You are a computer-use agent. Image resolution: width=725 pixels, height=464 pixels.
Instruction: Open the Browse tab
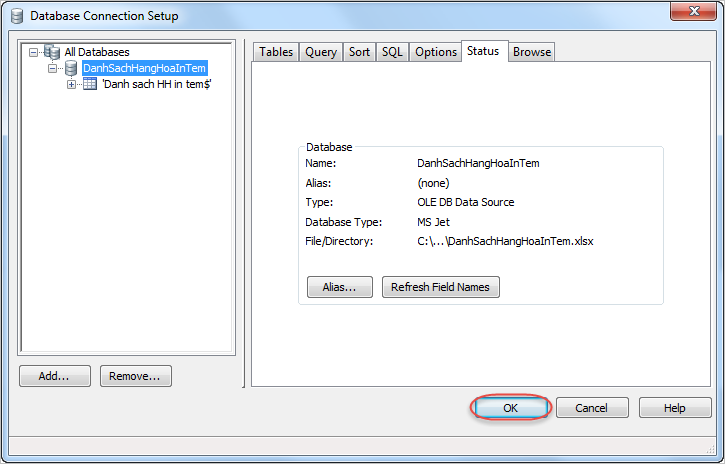tap(532, 52)
